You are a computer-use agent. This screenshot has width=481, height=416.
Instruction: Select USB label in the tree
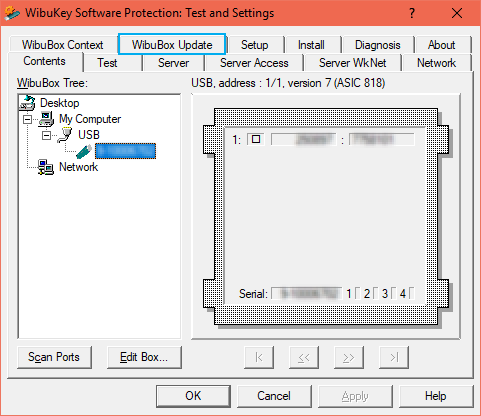[89, 135]
